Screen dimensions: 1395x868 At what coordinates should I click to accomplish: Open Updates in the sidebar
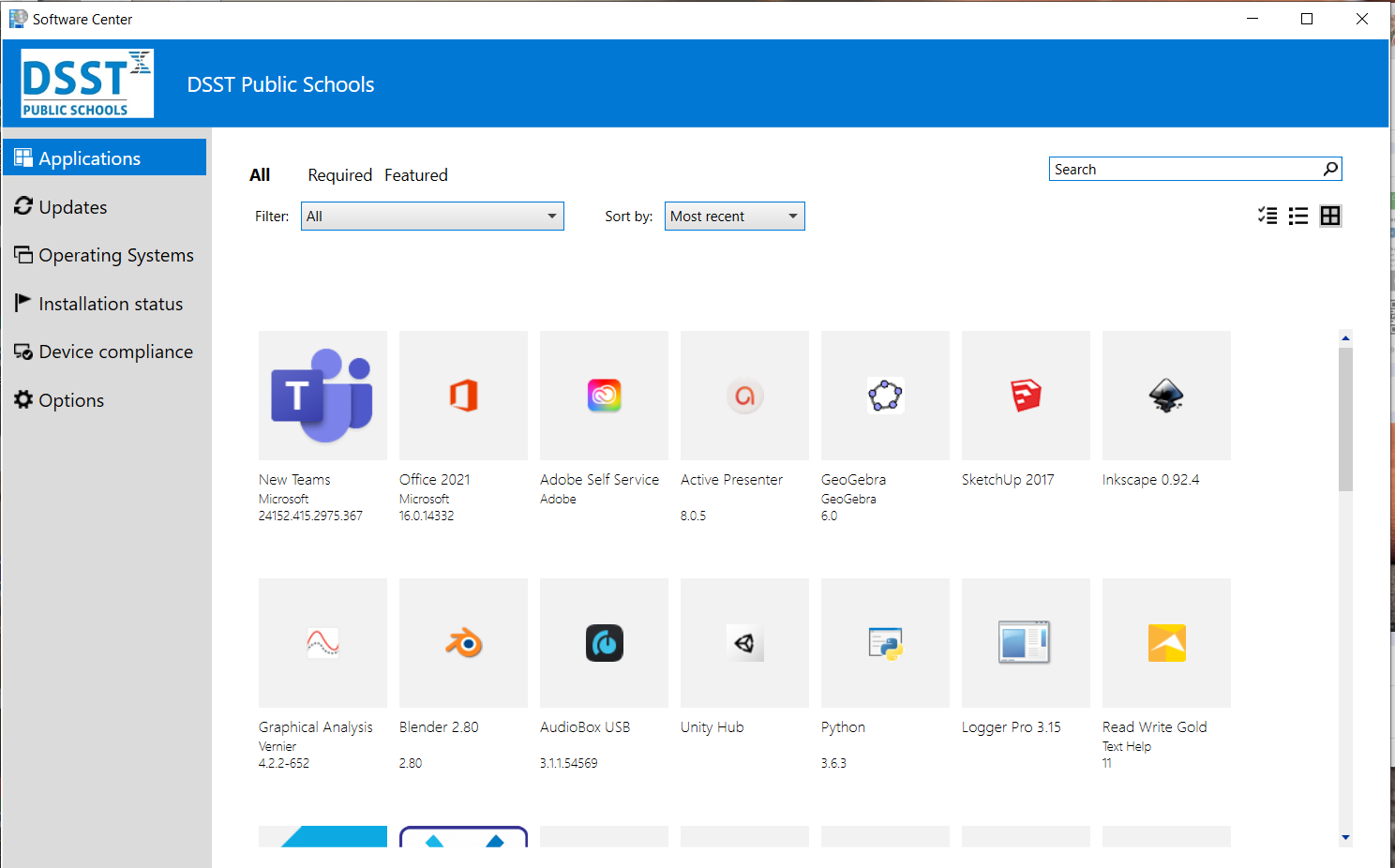pos(105,207)
